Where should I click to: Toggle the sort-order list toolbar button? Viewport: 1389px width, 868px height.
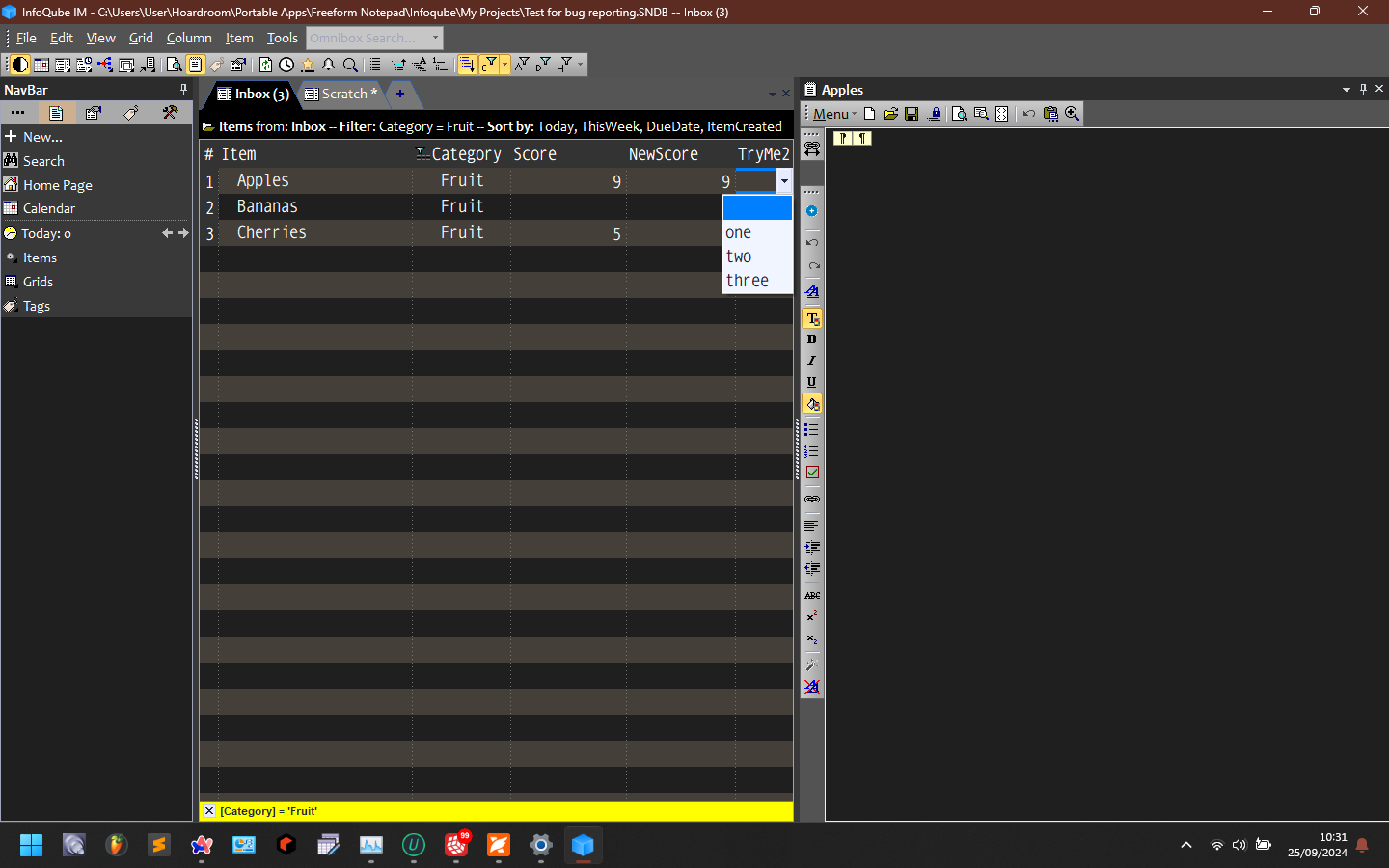pos(468,65)
